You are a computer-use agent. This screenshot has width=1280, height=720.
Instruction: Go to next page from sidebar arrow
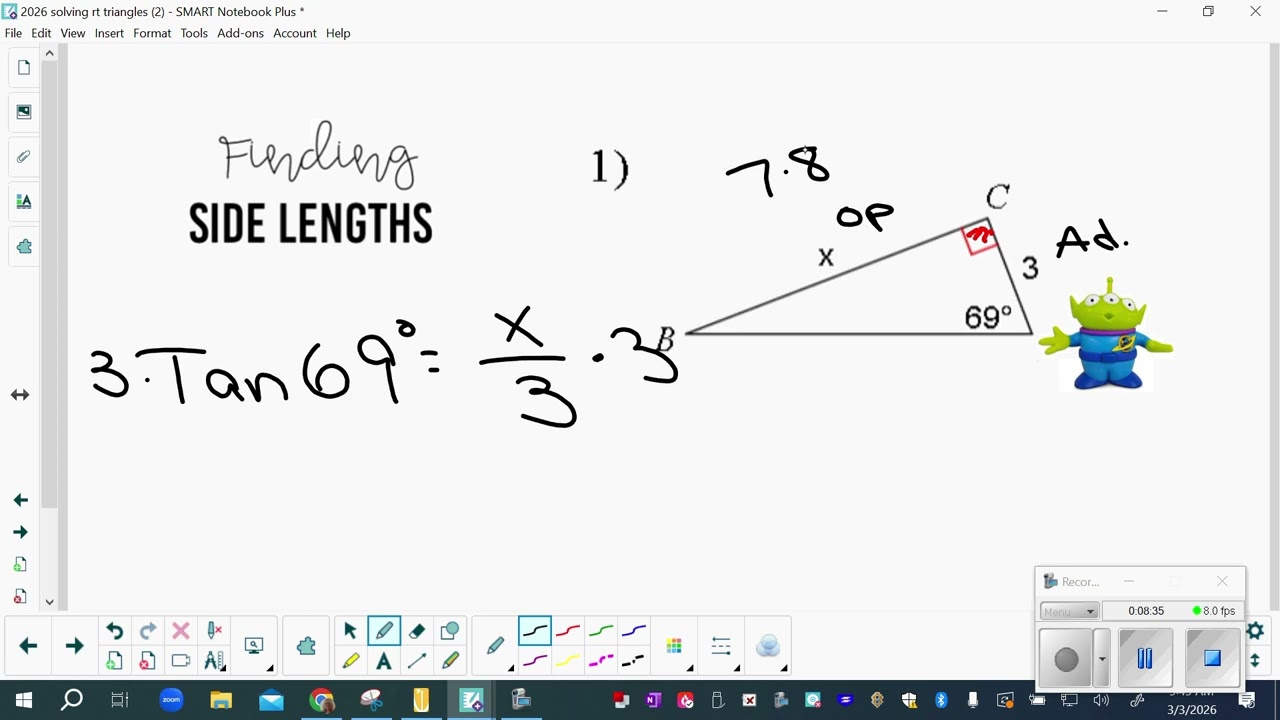point(20,532)
